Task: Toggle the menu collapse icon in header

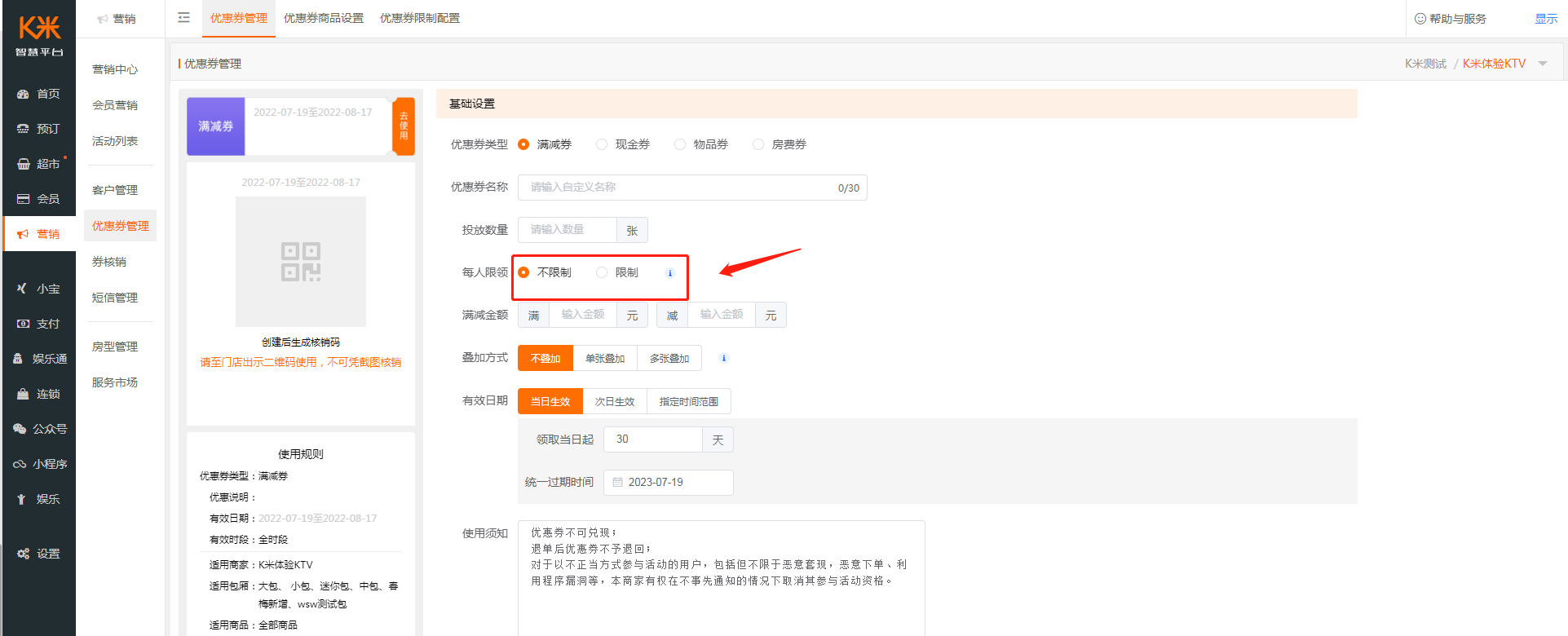Action: point(184,18)
